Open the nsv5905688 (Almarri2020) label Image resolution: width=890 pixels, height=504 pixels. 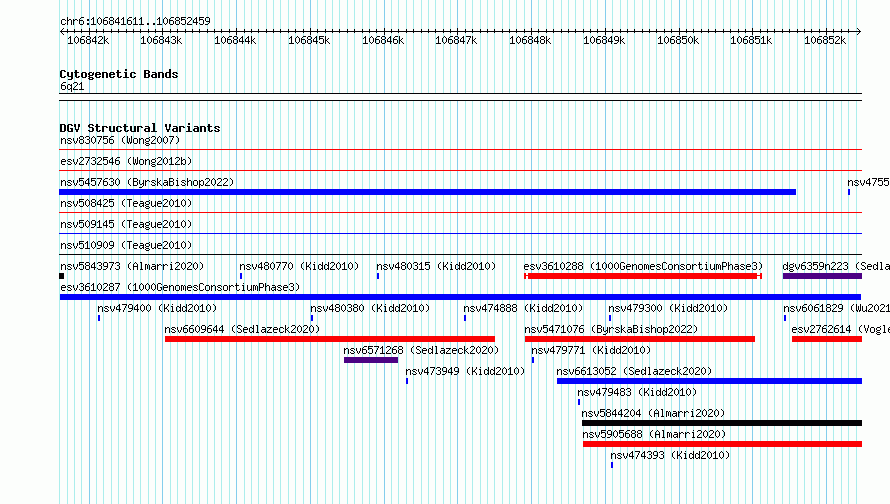tap(654, 434)
